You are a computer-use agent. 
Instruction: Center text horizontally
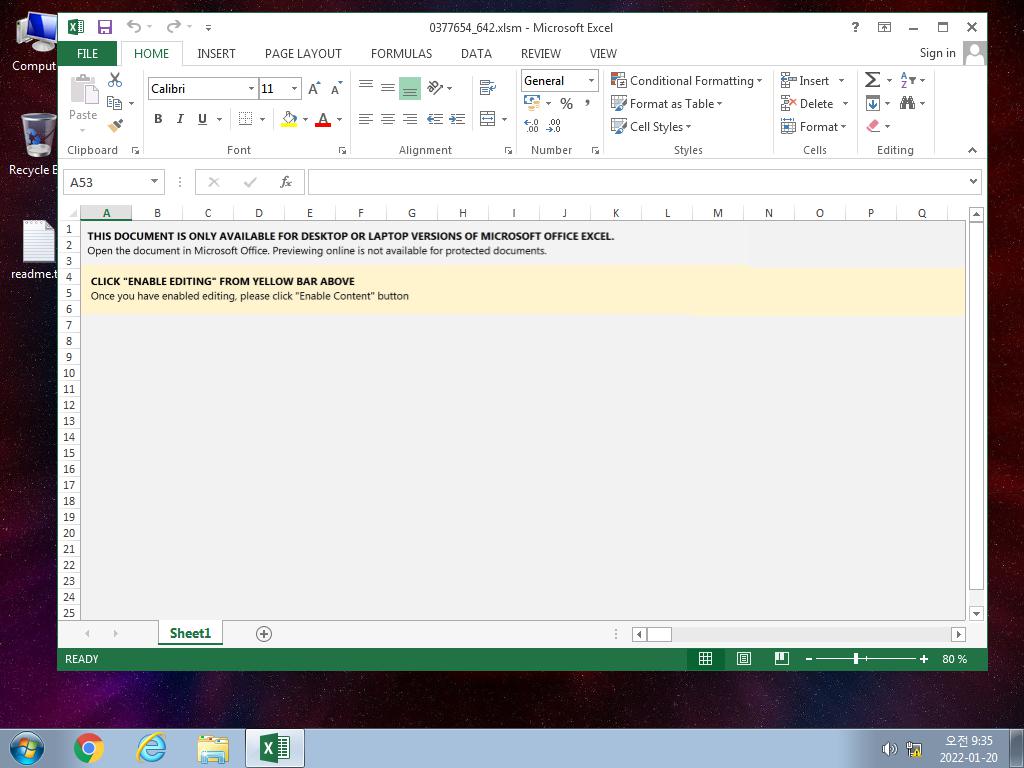tap(388, 119)
